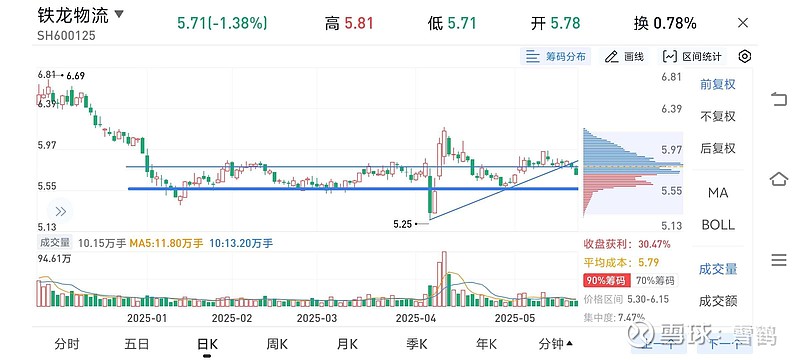Open chart settings hexagon icon

coord(745,56)
